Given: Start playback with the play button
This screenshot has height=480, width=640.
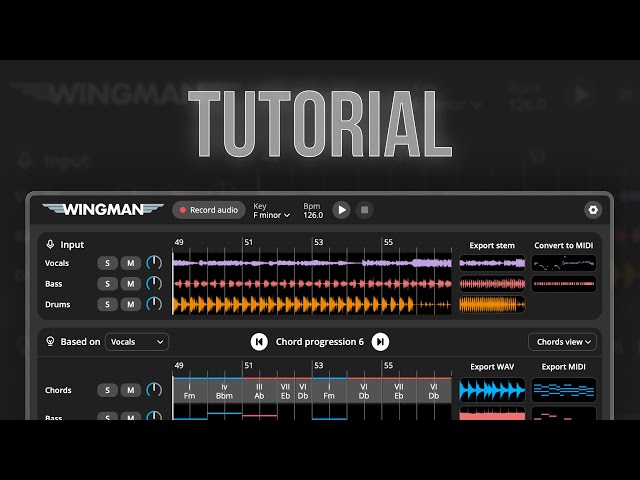Looking at the screenshot, I should [341, 210].
